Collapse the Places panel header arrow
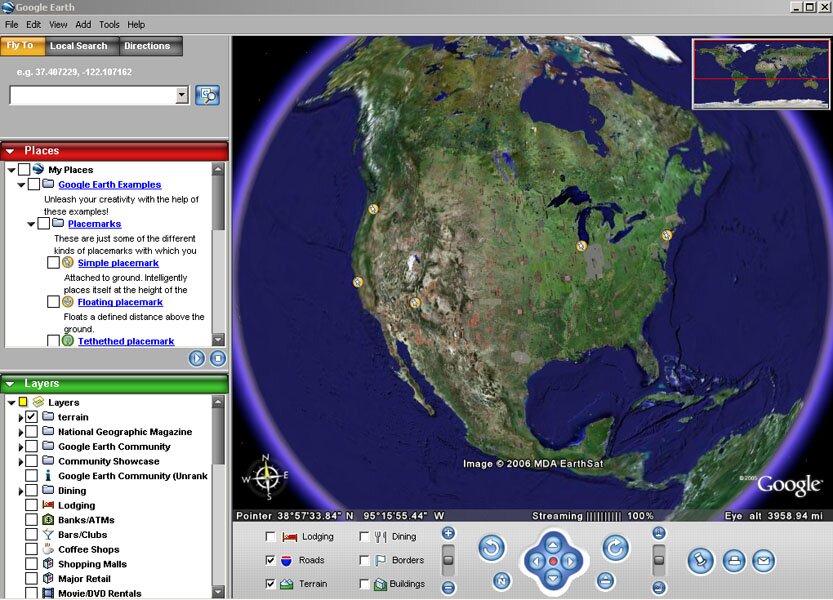Viewport: 833px width, 600px height. click(10, 151)
